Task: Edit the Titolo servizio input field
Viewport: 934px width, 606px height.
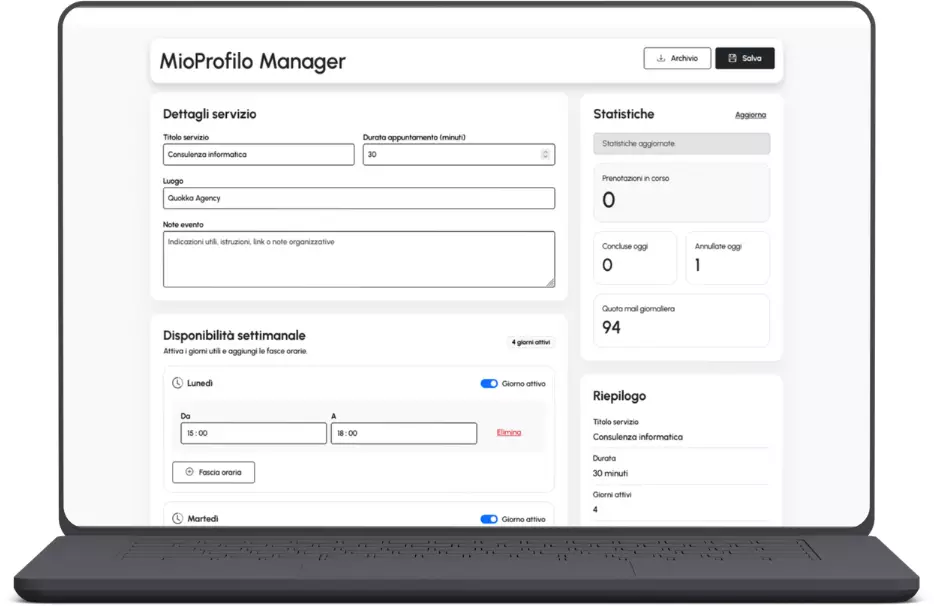Action: tap(258, 154)
